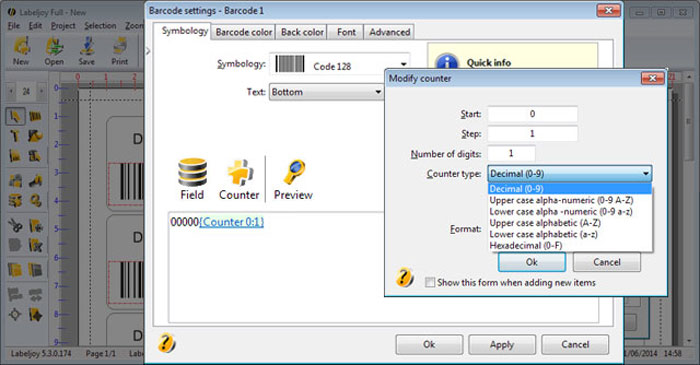Click the Print toolbar icon
The image size is (700, 365).
(120, 46)
